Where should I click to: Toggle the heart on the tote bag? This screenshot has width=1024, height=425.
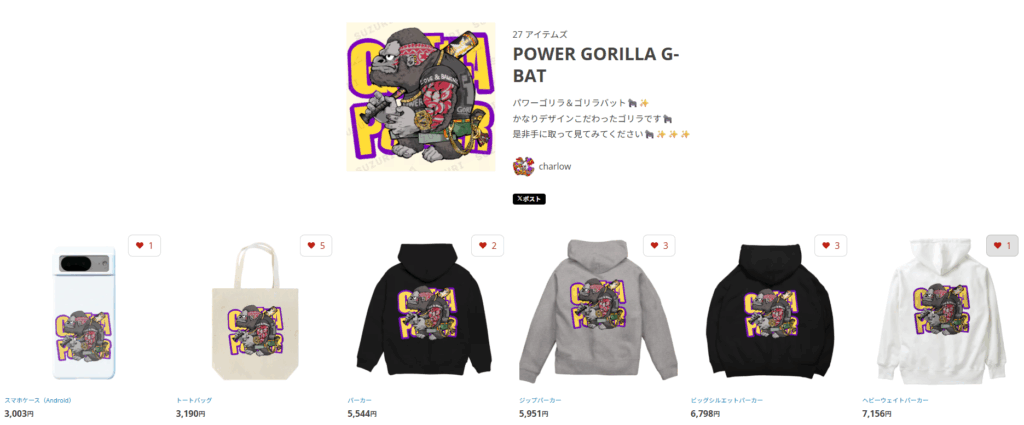(316, 245)
